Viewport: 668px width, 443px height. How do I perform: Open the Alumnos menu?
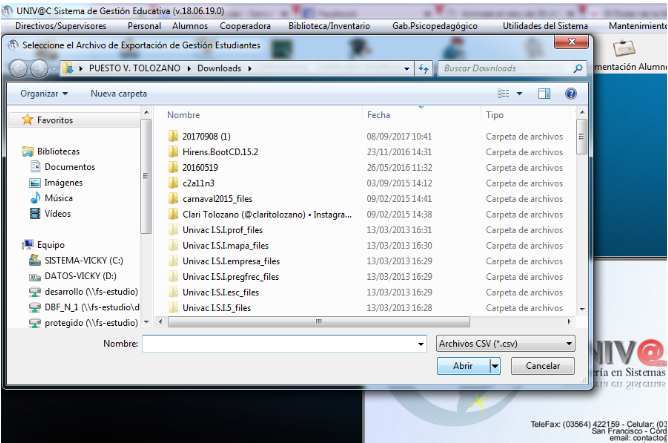(189, 25)
